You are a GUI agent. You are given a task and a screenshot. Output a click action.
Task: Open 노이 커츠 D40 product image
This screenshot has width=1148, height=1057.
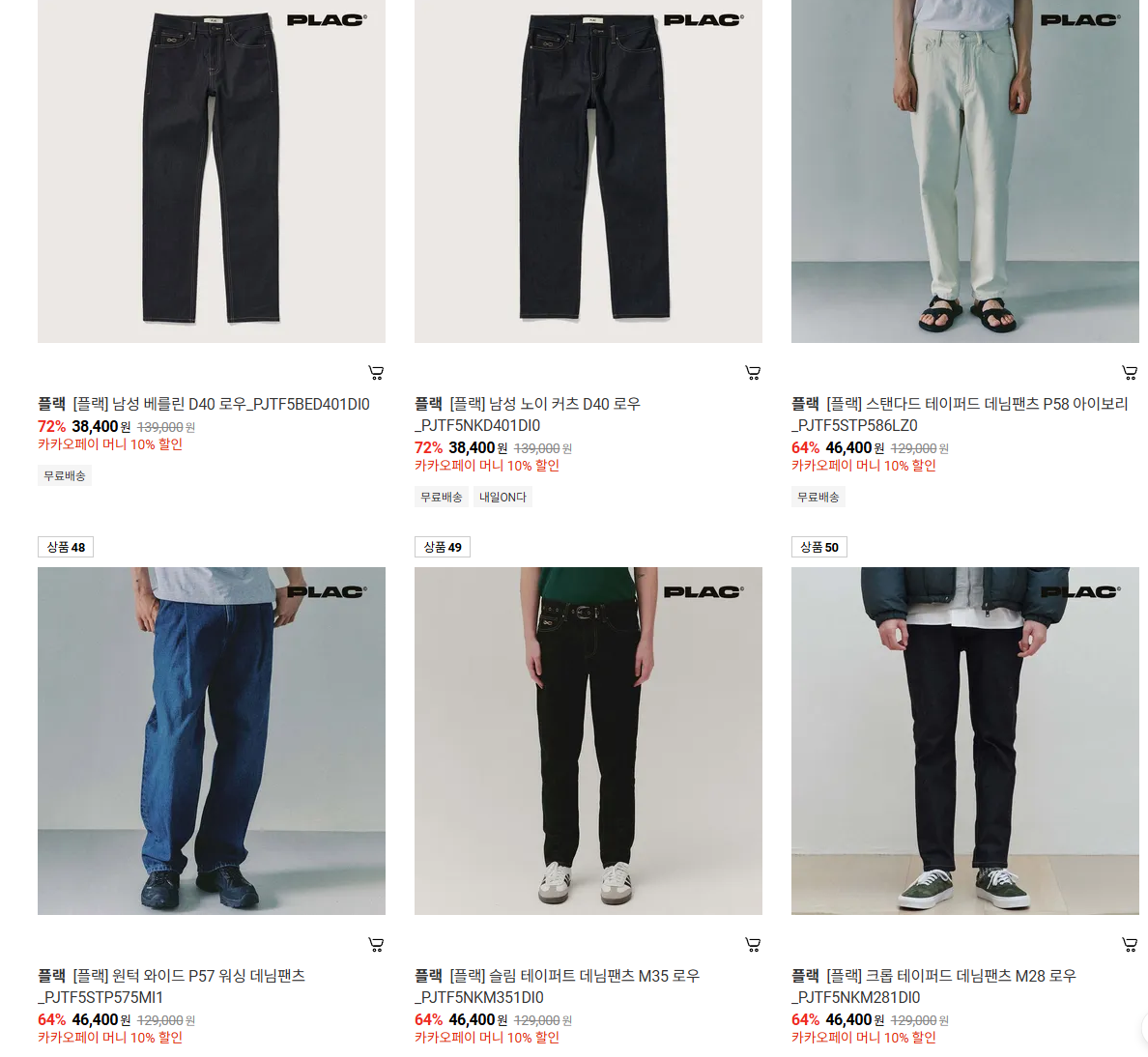point(588,170)
